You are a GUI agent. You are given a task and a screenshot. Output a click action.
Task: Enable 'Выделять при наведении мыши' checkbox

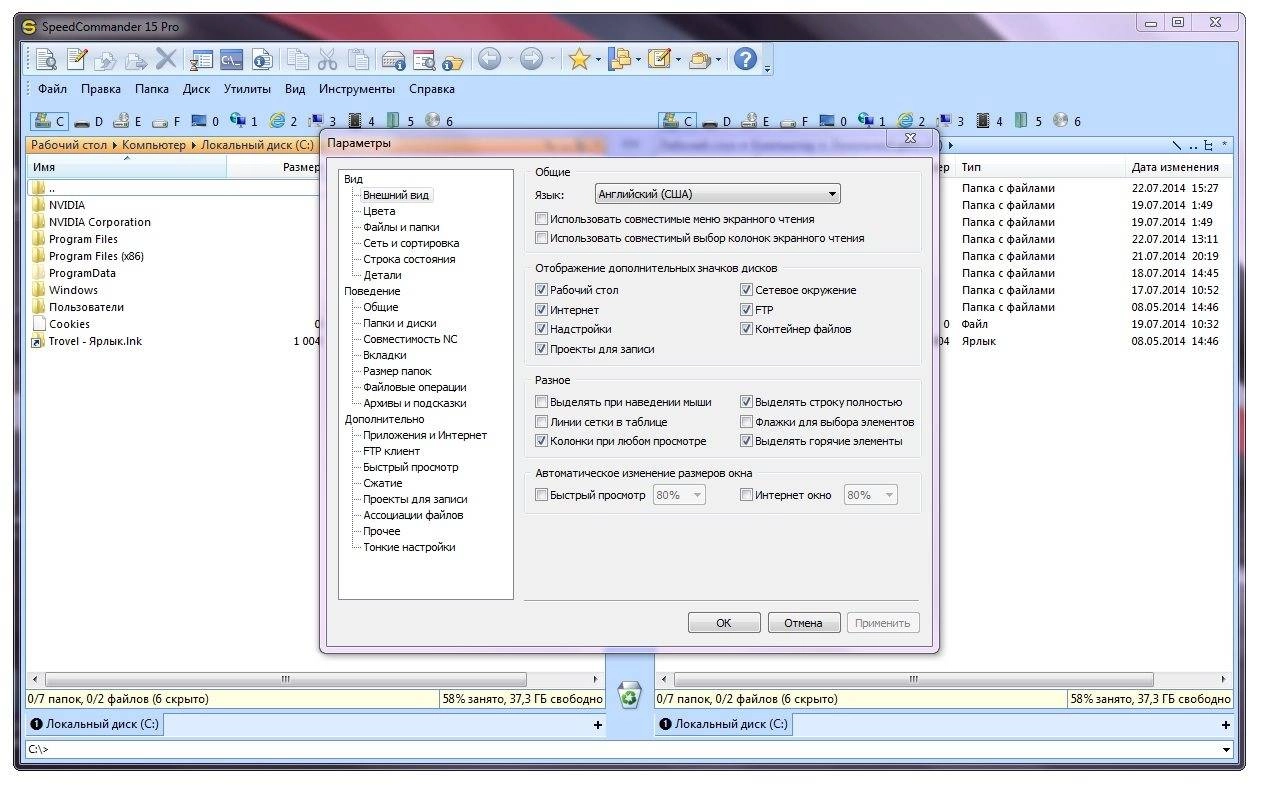(541, 402)
